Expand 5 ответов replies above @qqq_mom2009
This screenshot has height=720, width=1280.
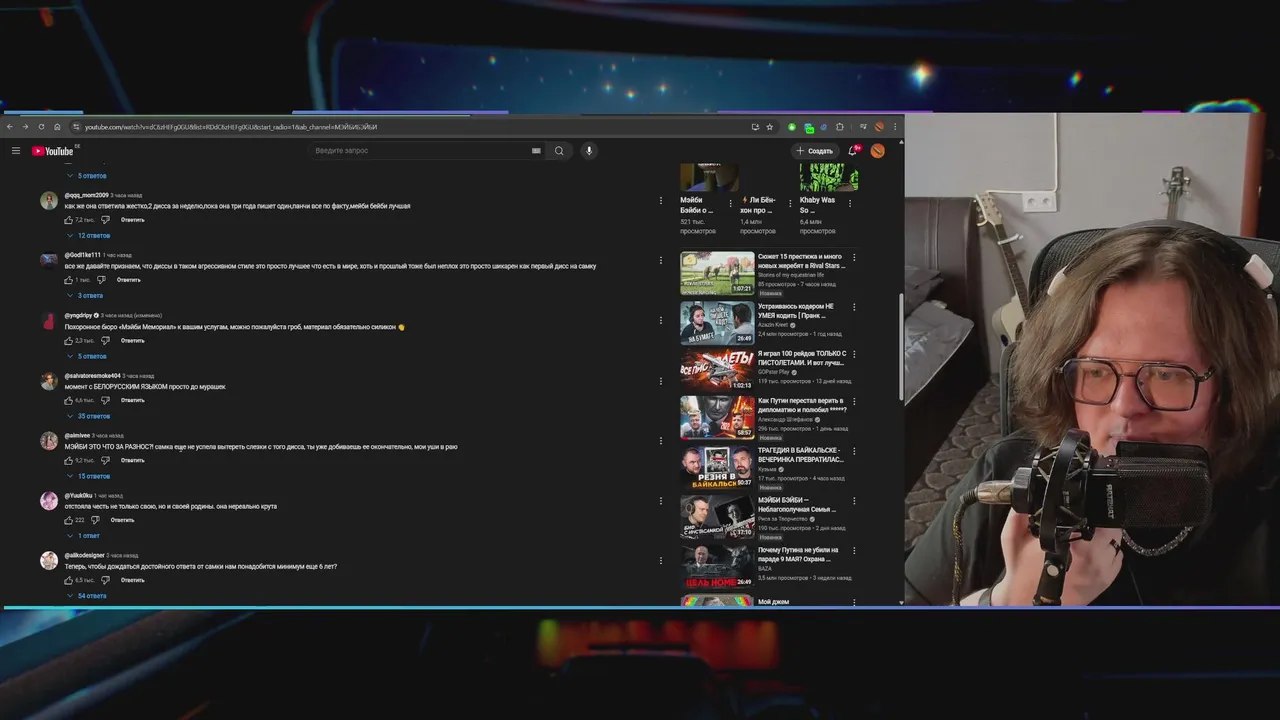(86, 176)
